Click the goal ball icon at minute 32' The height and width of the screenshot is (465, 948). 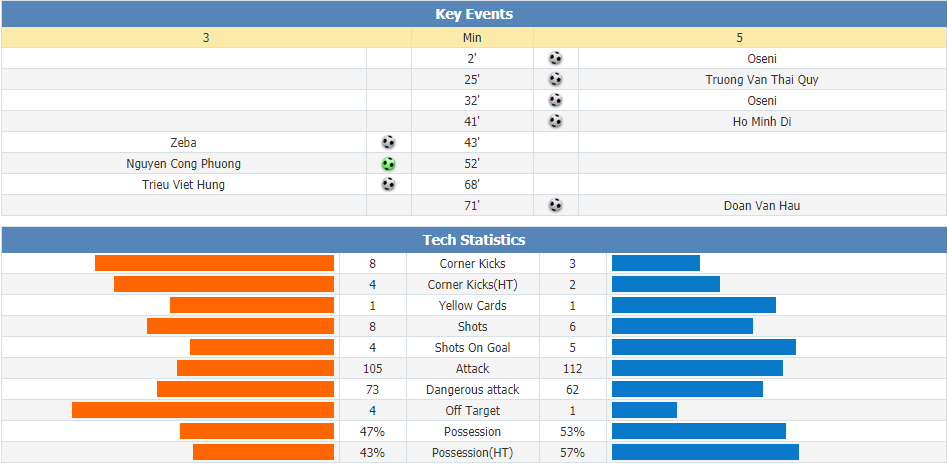coord(555,100)
